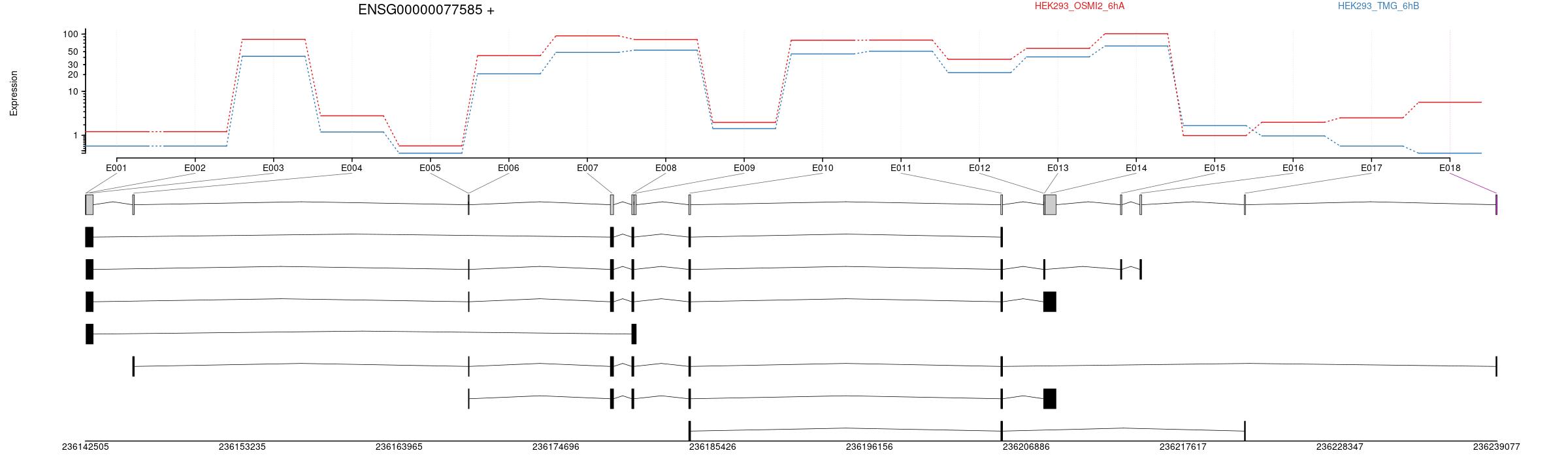The width and height of the screenshot is (1568, 457).
Task: Click genomic coordinate 236206886
Action: 1026,447
